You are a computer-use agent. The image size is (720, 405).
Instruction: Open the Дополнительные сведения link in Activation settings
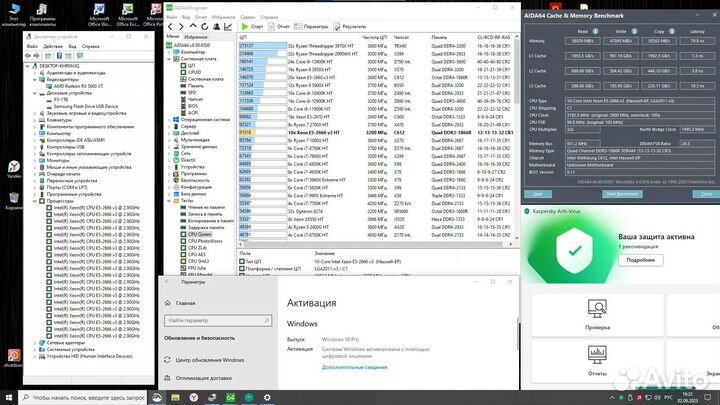[354, 367]
